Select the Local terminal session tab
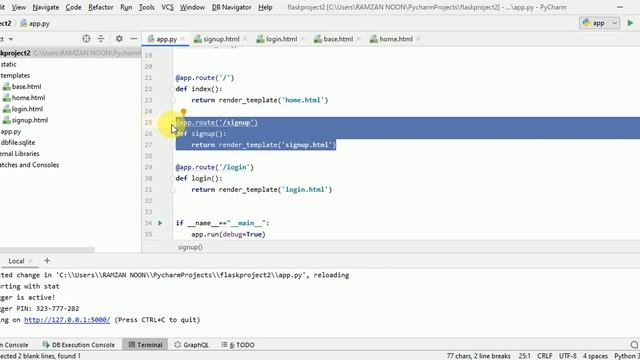This screenshot has width=640, height=360. point(16,261)
